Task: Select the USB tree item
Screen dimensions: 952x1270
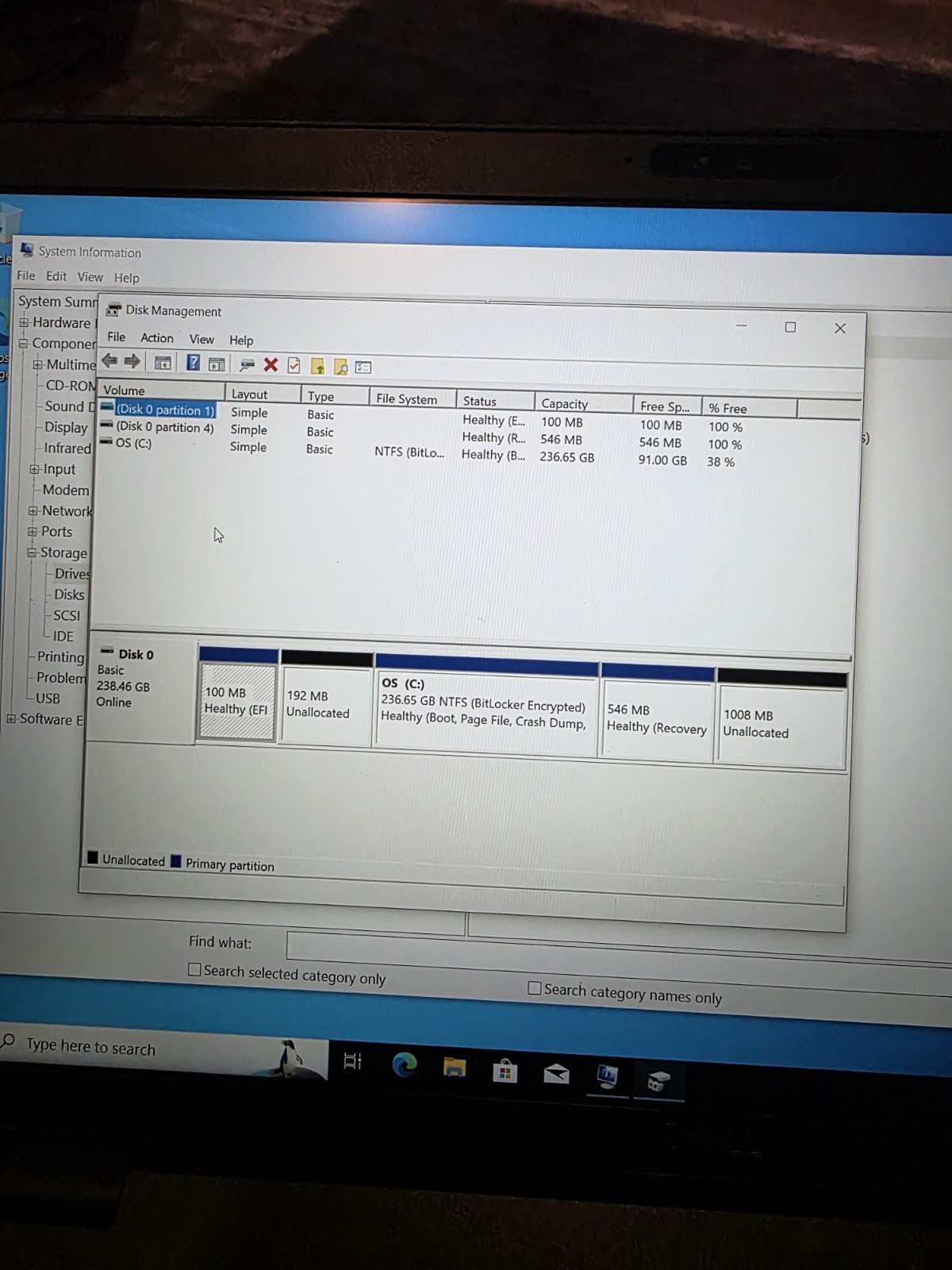Action: point(48,698)
